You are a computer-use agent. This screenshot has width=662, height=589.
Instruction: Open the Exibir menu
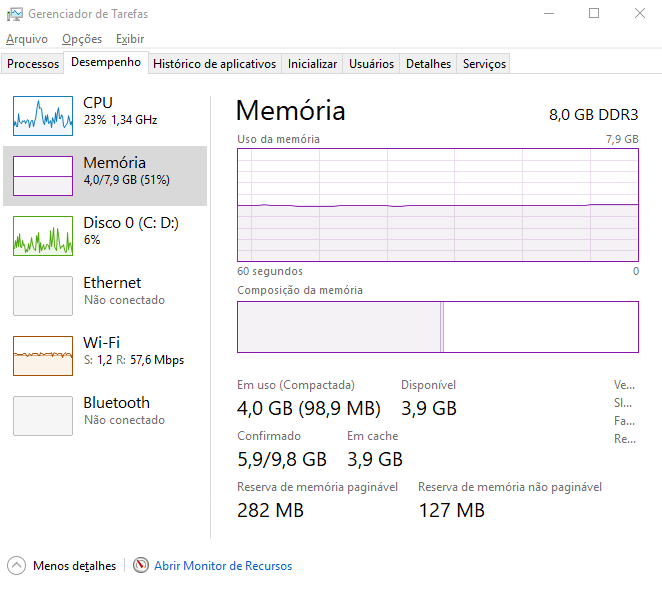pos(130,39)
